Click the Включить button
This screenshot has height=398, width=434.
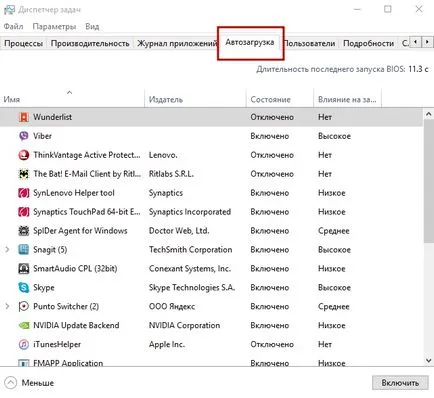coord(400,383)
